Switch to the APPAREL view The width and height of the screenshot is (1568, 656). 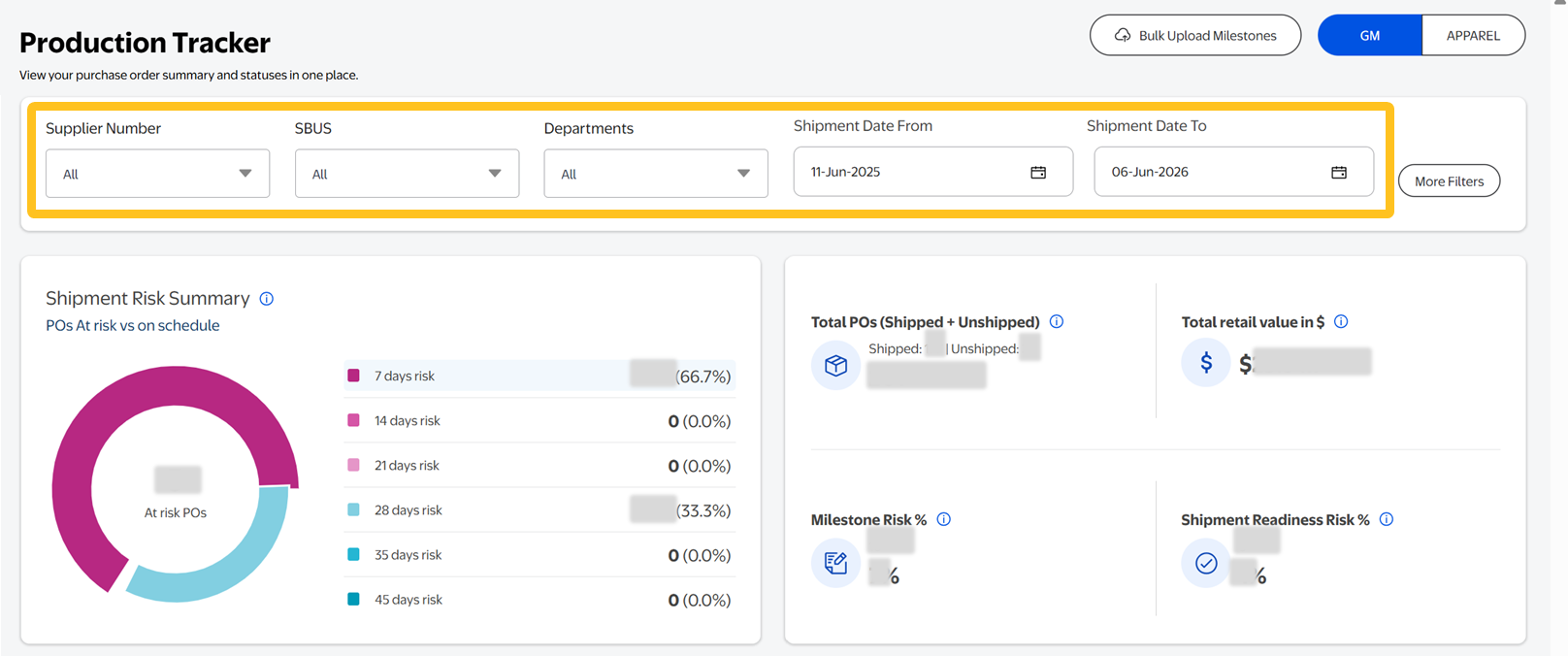(x=1473, y=35)
